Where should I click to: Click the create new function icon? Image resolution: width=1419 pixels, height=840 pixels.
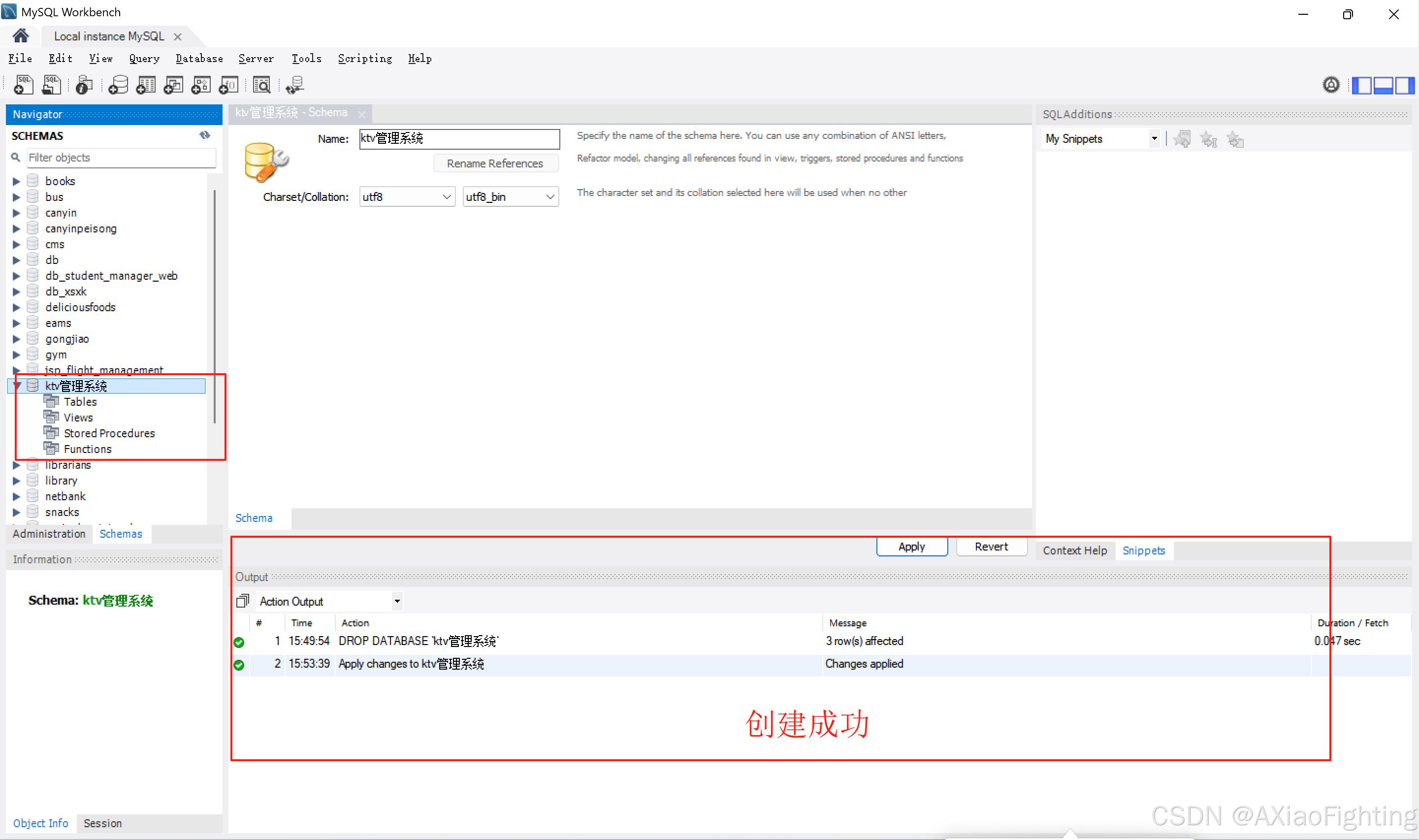coord(228,85)
